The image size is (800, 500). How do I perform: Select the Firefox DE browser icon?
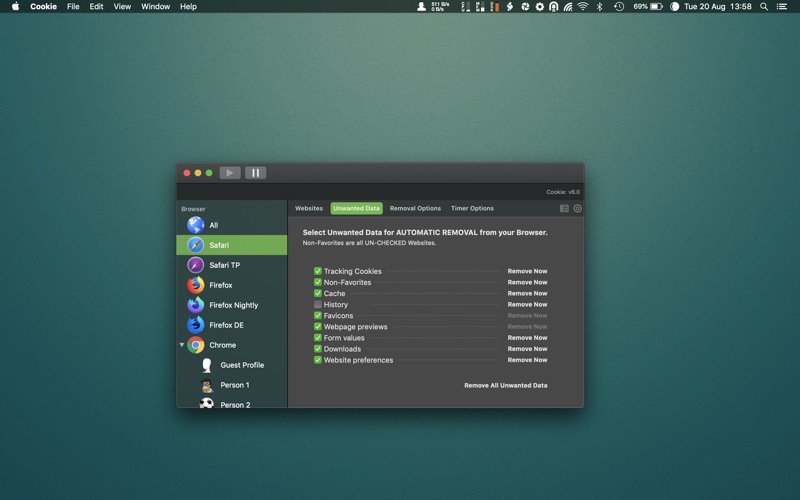[196, 325]
